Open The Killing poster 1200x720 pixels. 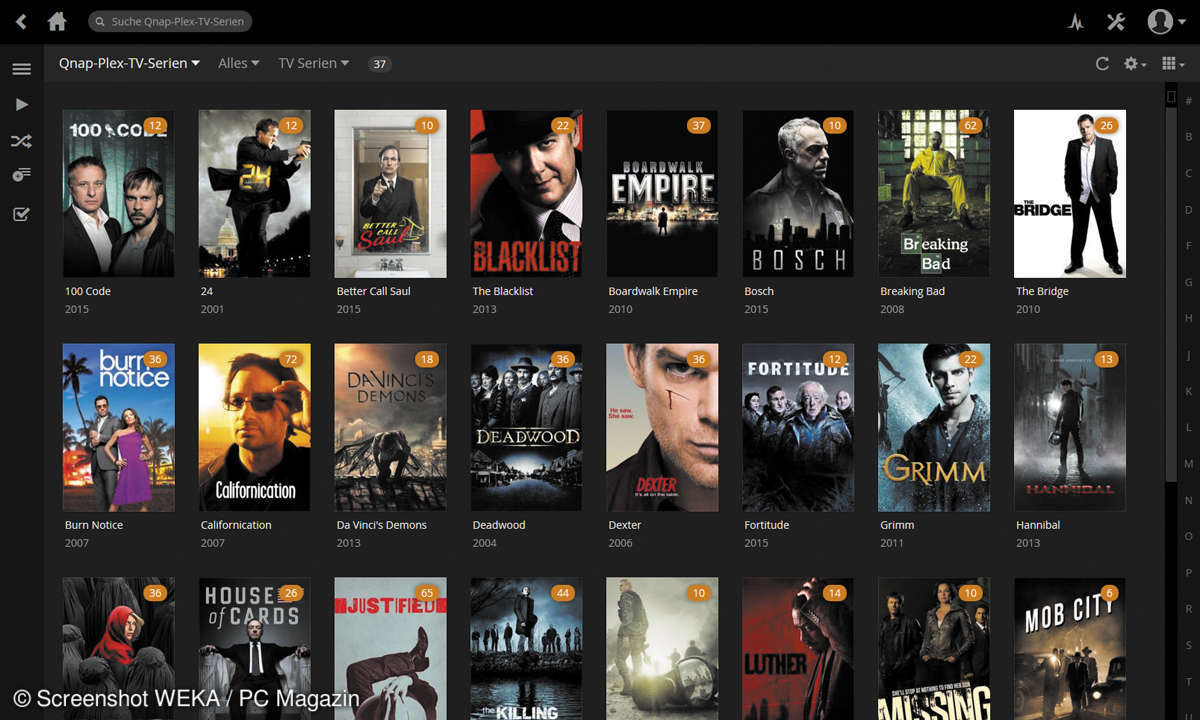point(526,648)
